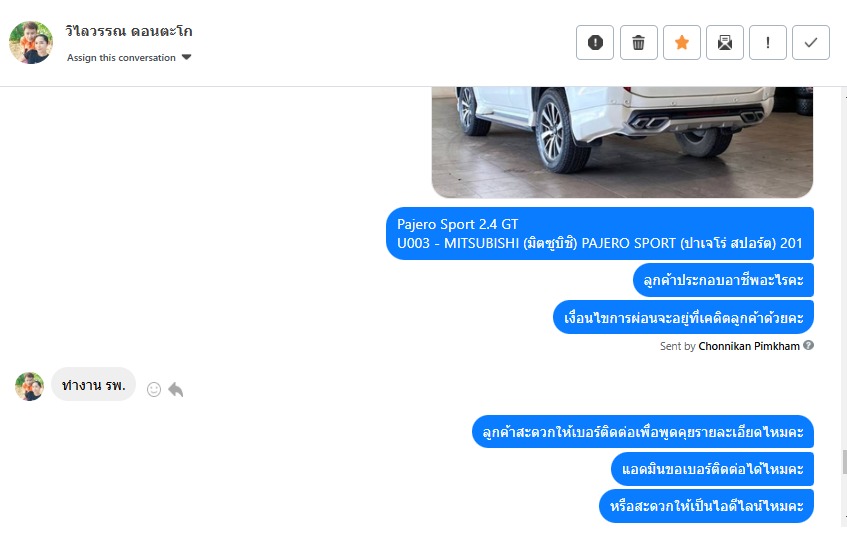
Task: Open the customer name วิไลวรรณ ดอนตะโก
Action: tap(129, 31)
